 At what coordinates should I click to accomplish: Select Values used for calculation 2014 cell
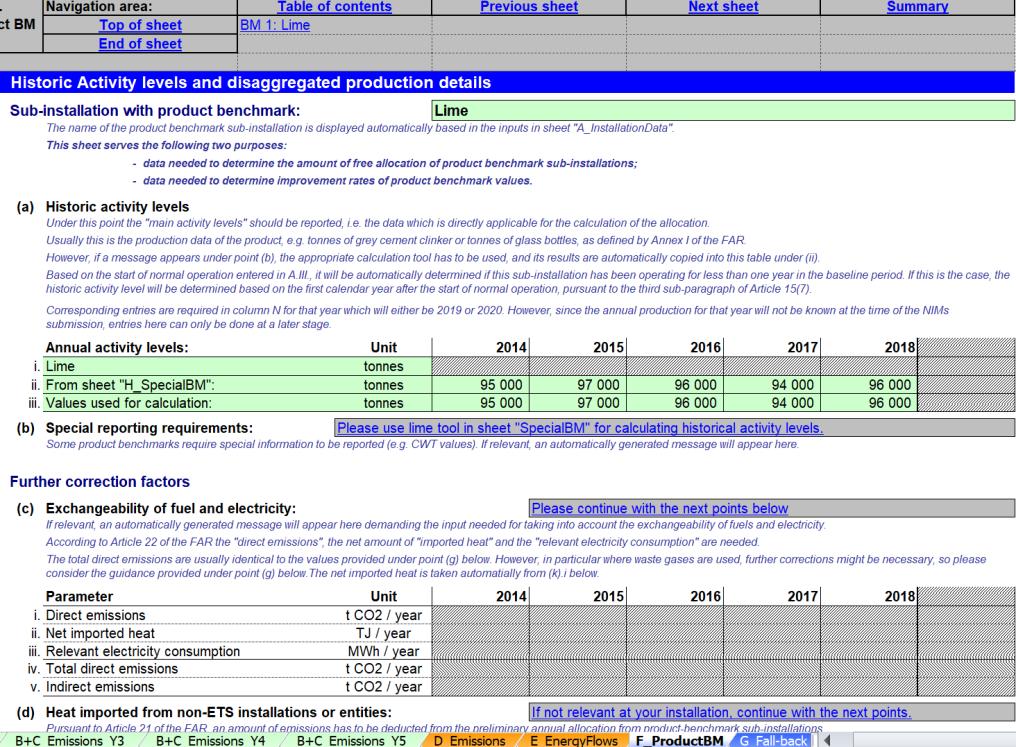480,403
